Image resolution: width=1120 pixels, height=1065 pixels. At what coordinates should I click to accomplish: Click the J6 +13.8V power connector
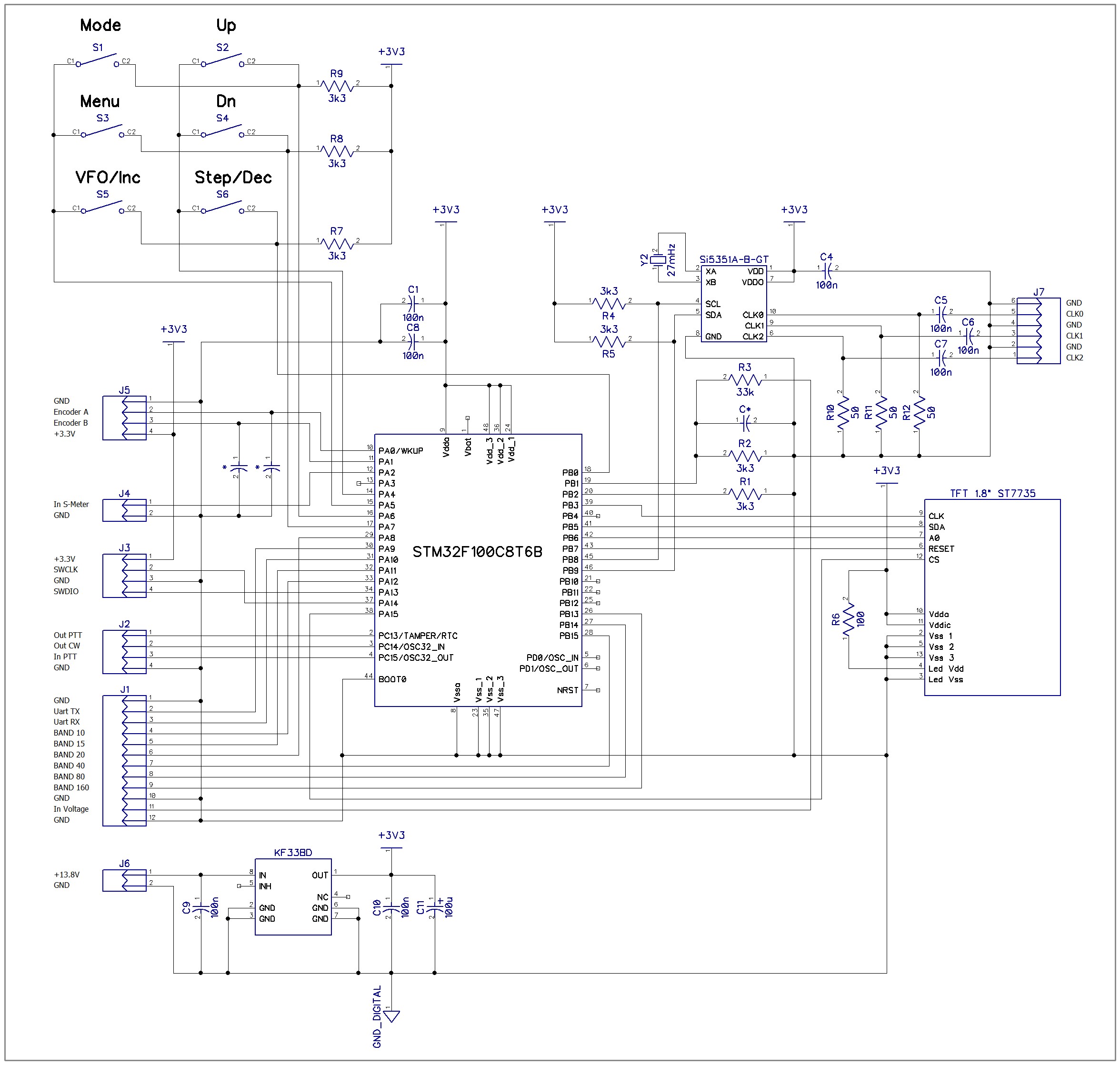click(x=124, y=880)
